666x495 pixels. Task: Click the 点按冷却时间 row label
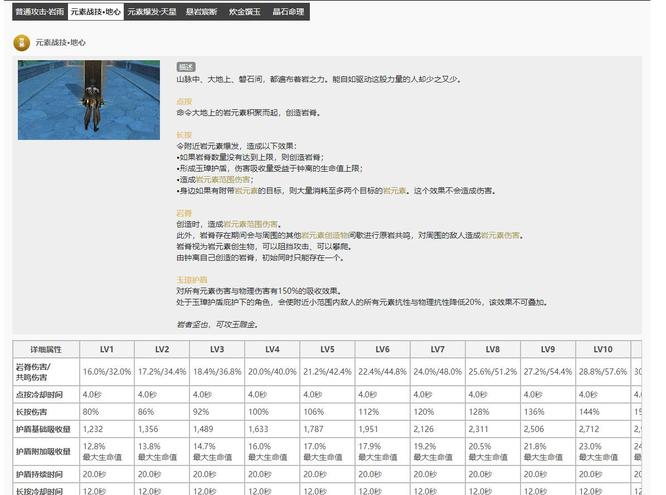[46, 394]
